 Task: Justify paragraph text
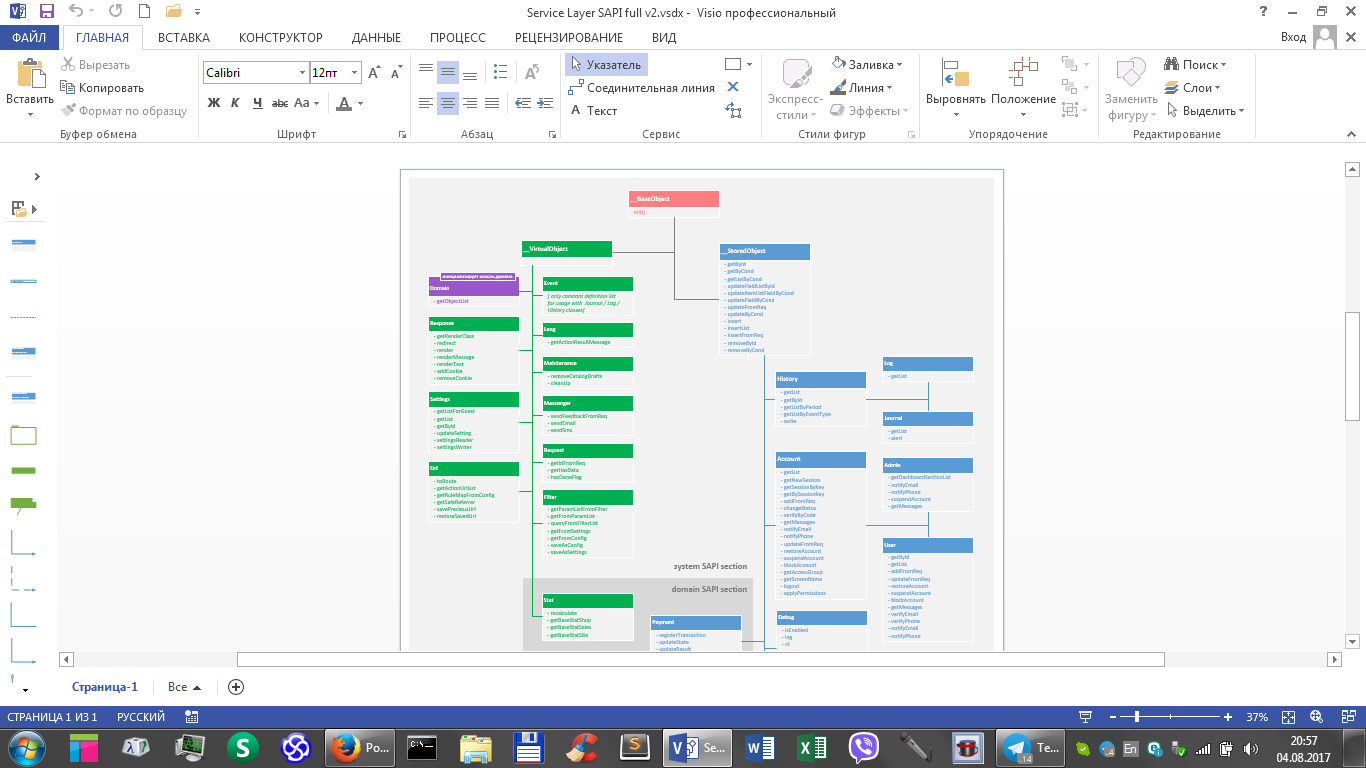(x=492, y=102)
